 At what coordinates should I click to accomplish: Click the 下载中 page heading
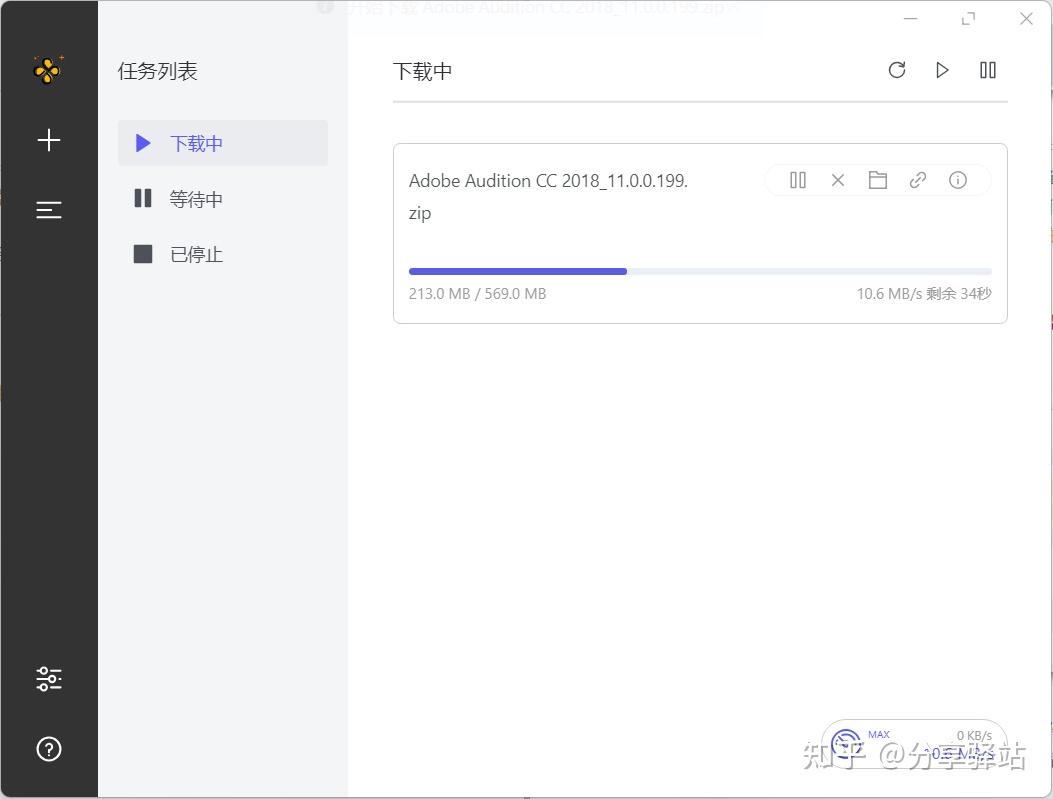pos(422,71)
